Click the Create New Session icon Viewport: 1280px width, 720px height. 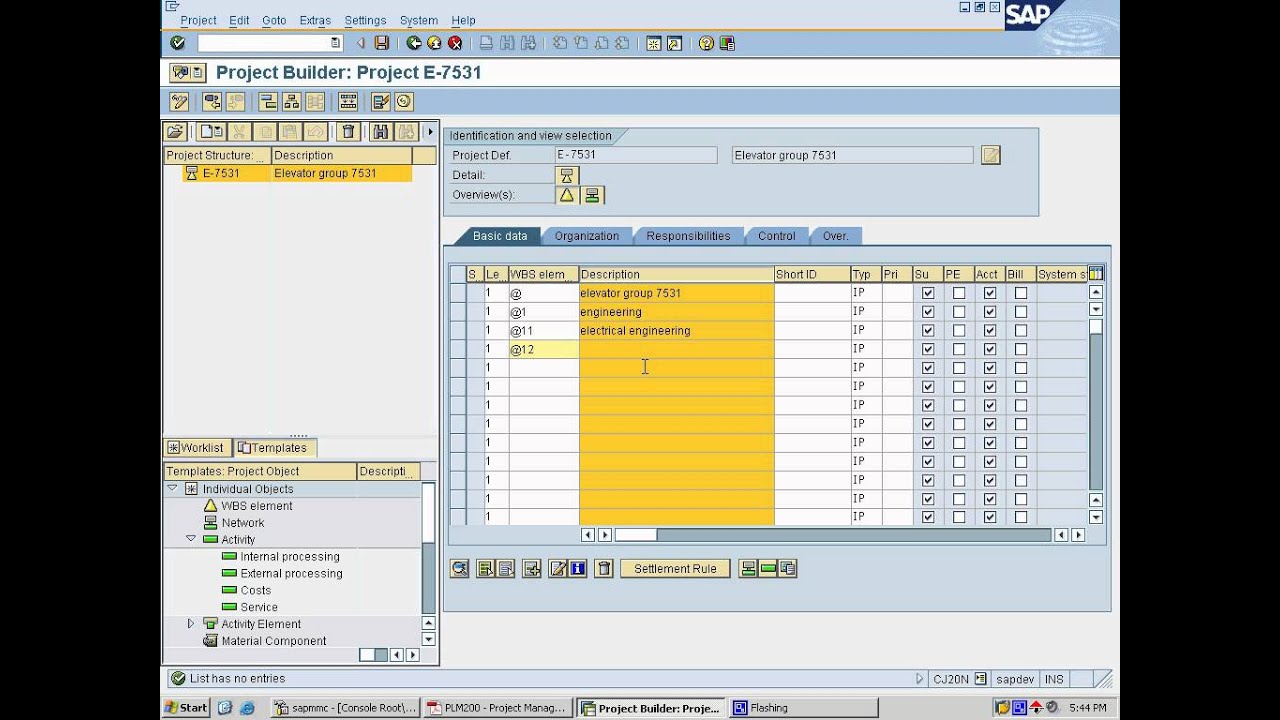point(653,43)
